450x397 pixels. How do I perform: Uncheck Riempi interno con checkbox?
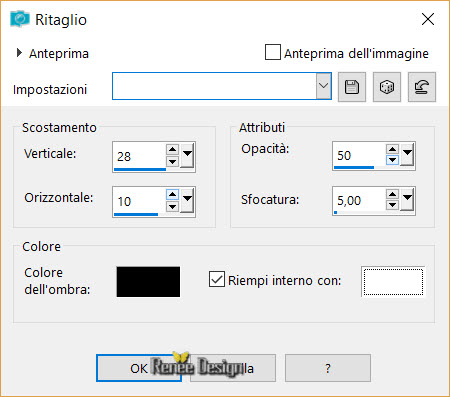pyautogui.click(x=217, y=279)
